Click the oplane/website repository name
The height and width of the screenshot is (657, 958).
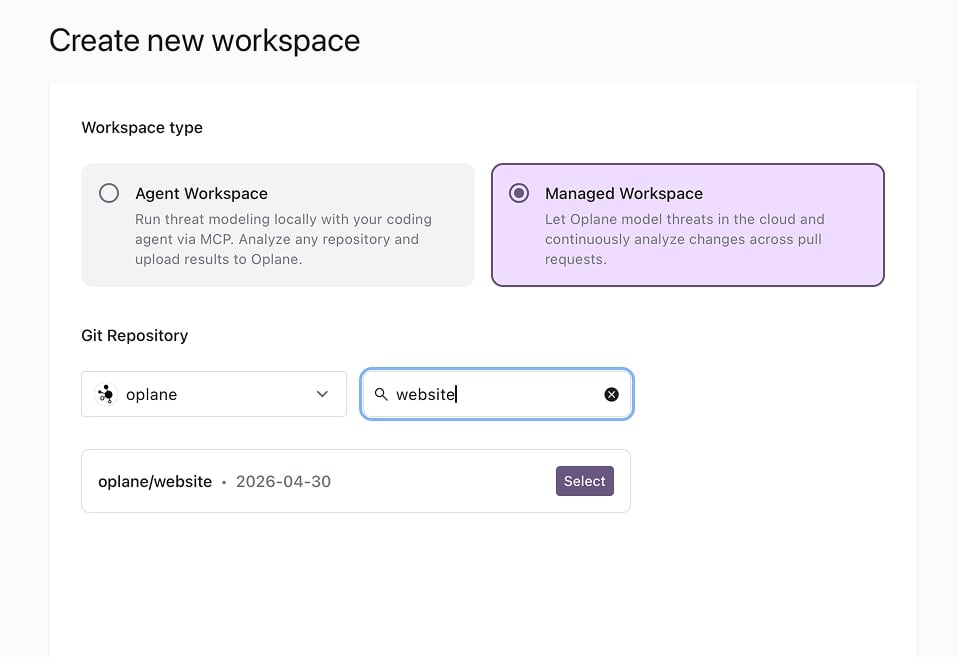click(x=155, y=482)
